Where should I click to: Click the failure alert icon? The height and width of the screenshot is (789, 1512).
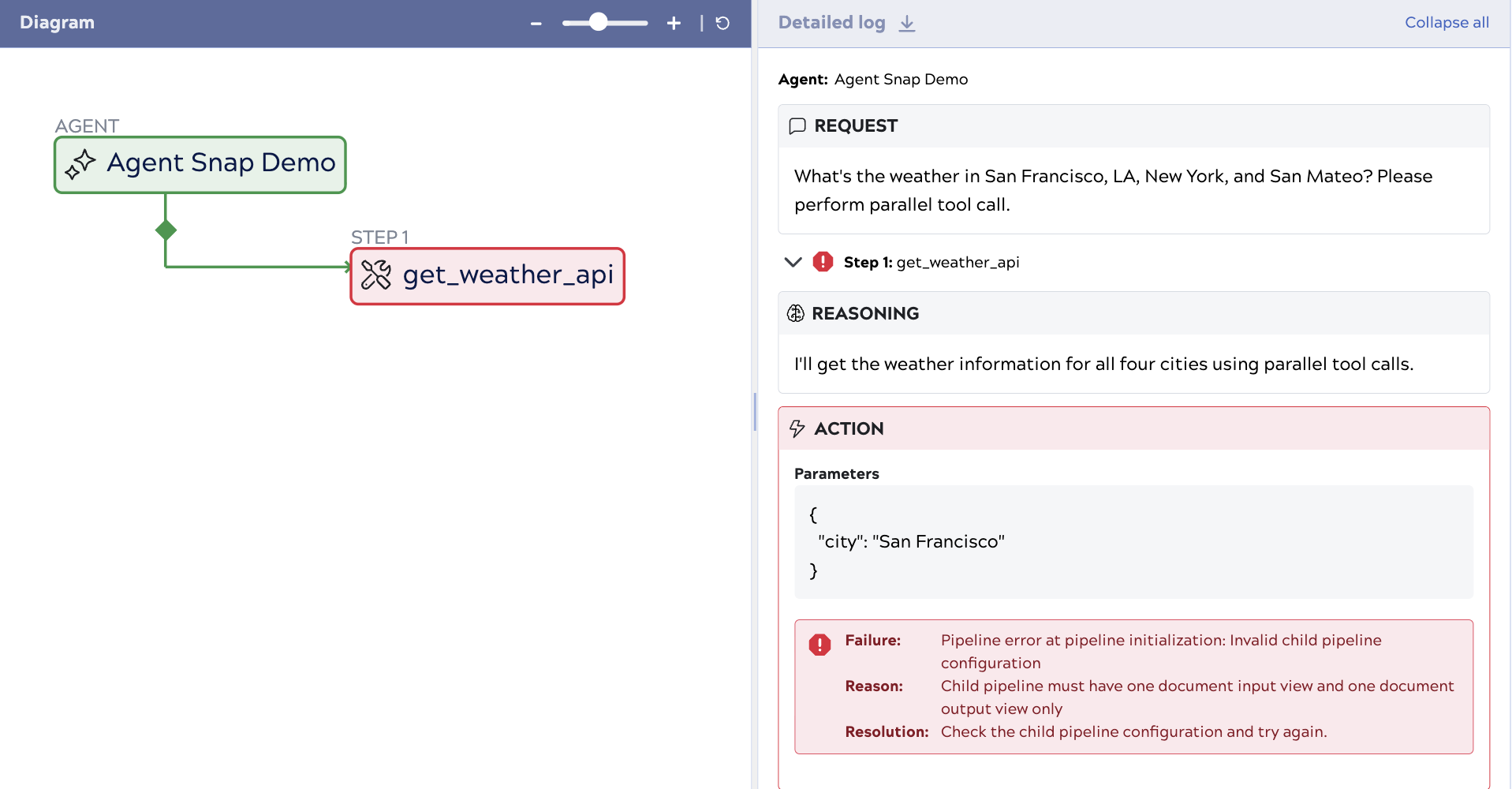click(x=819, y=645)
